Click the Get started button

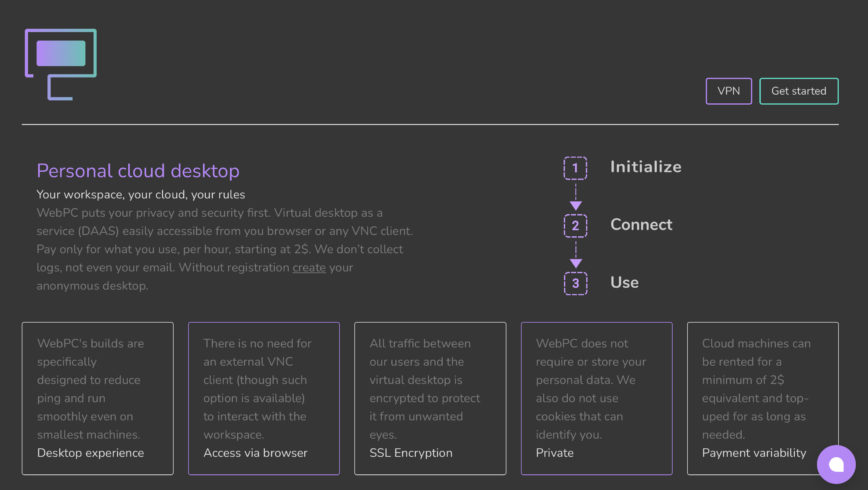pyautogui.click(x=799, y=91)
